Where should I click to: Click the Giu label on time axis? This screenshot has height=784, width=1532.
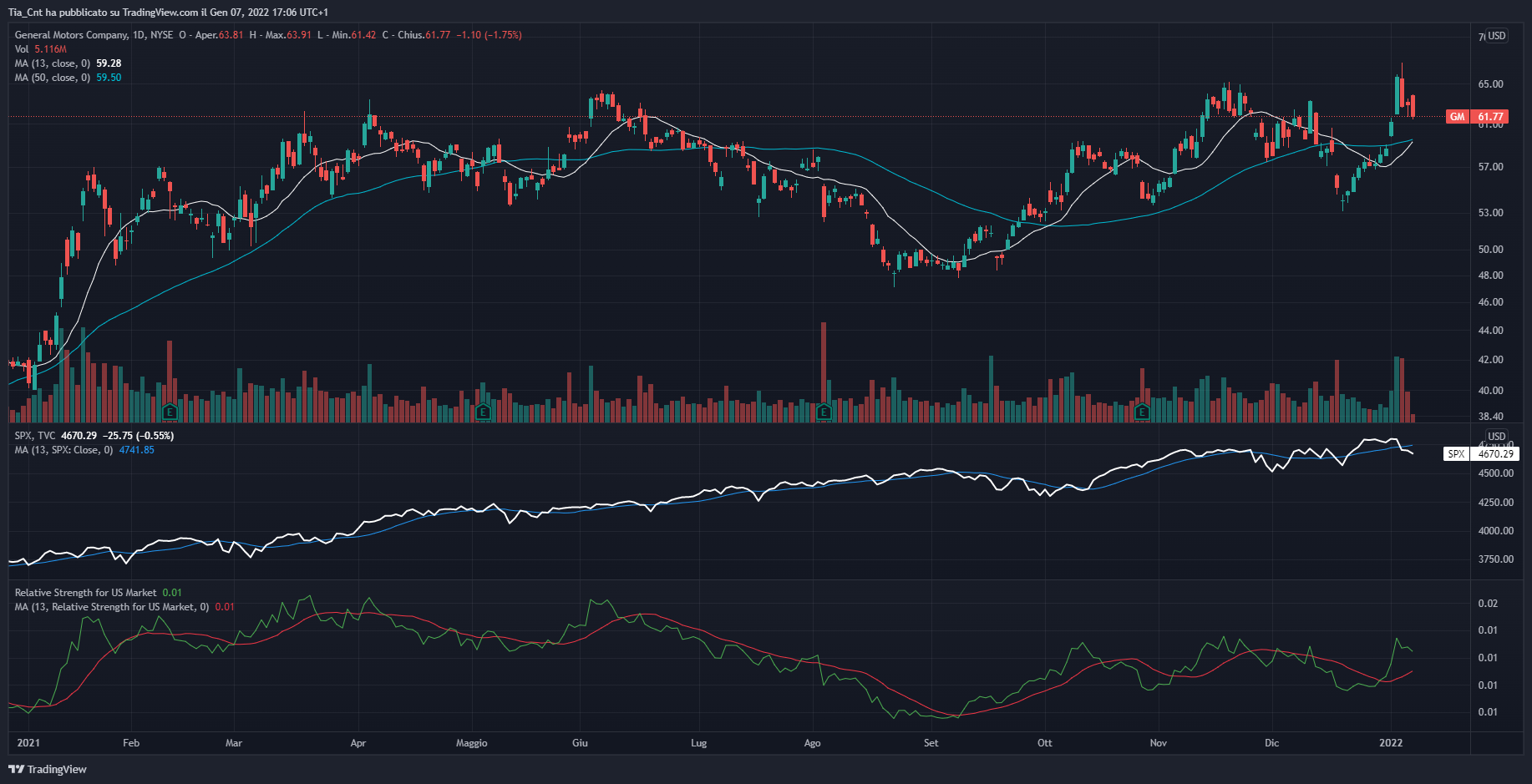coord(580,743)
